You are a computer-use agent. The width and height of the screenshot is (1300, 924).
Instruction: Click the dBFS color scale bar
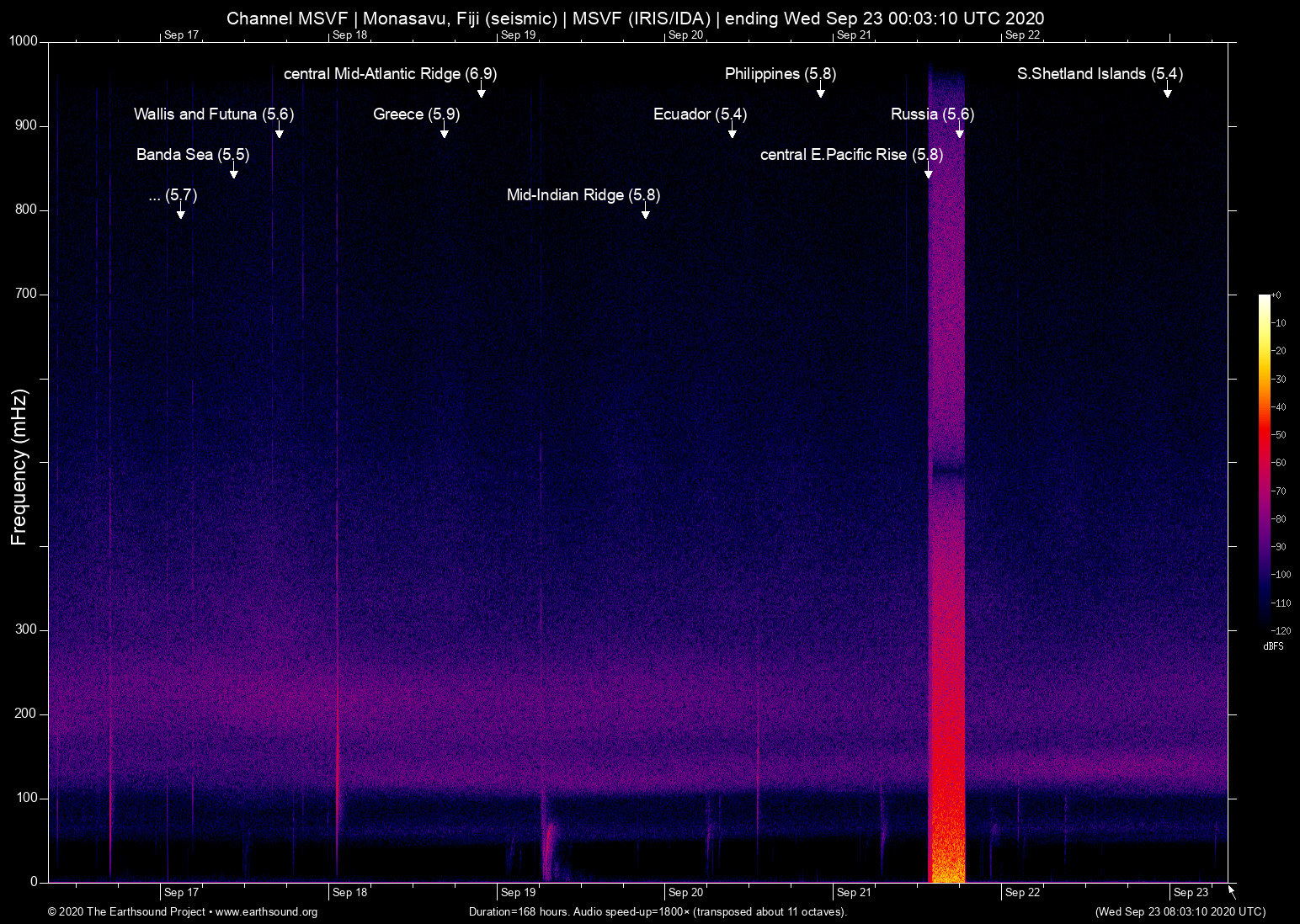coord(1264,461)
